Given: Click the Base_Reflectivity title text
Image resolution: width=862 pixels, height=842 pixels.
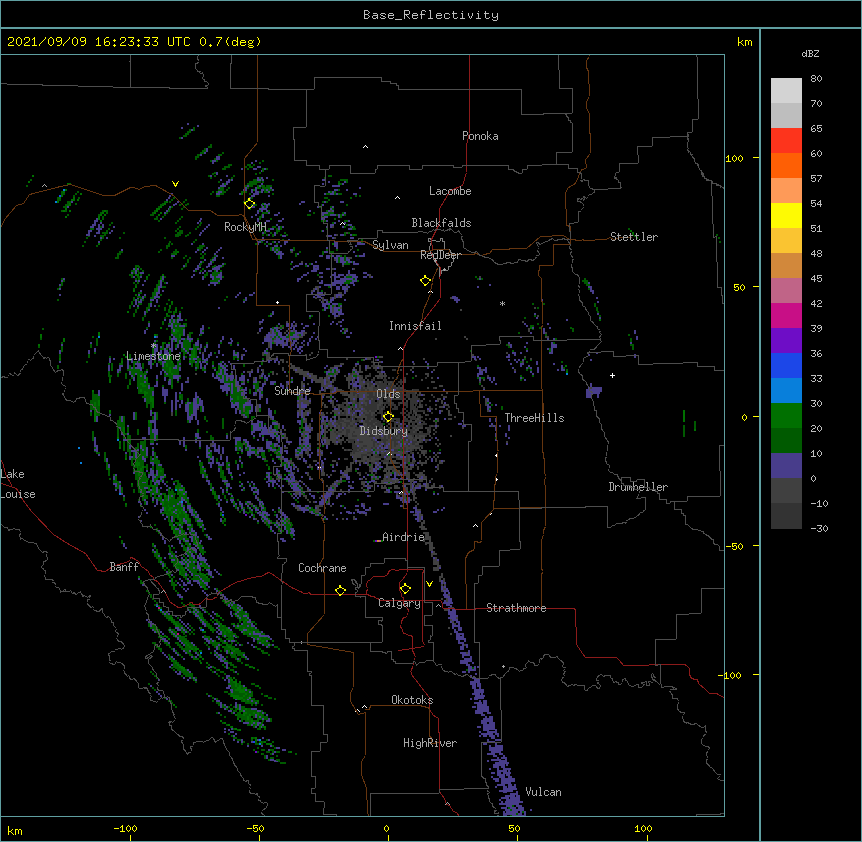Looking at the screenshot, I should [431, 15].
